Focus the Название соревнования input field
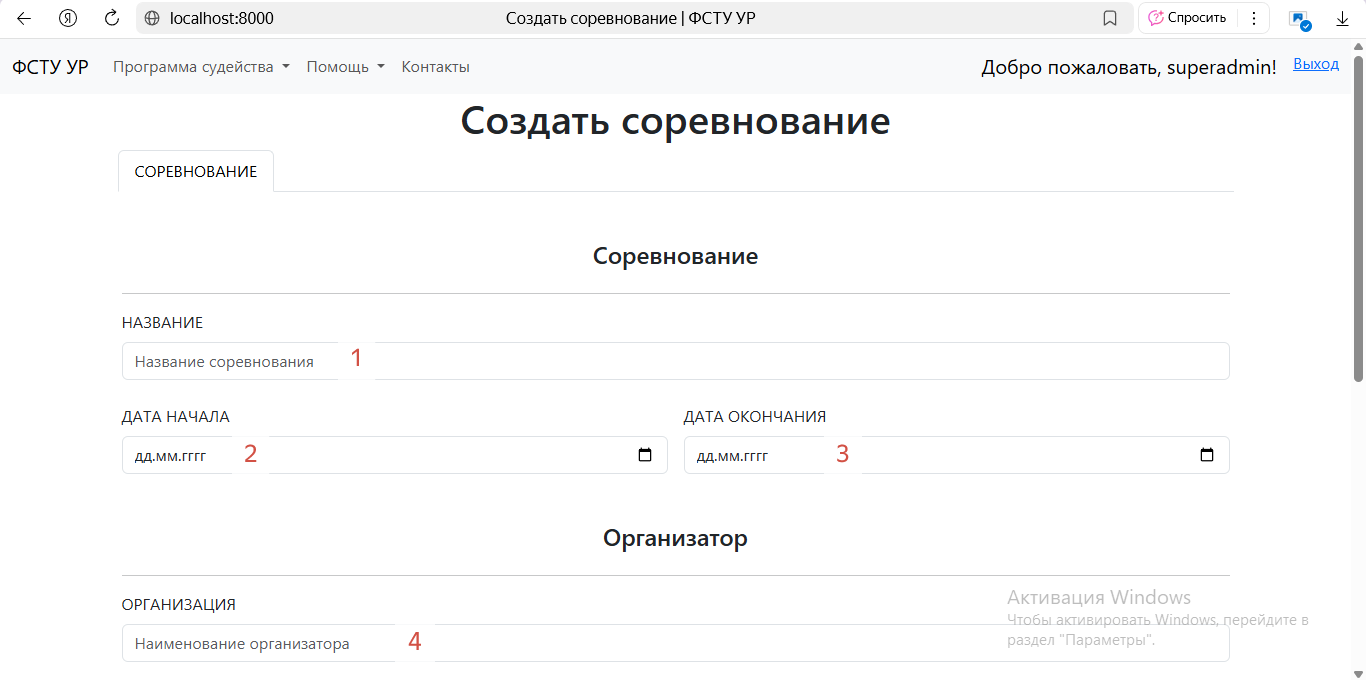The width and height of the screenshot is (1366, 680). [x=675, y=361]
